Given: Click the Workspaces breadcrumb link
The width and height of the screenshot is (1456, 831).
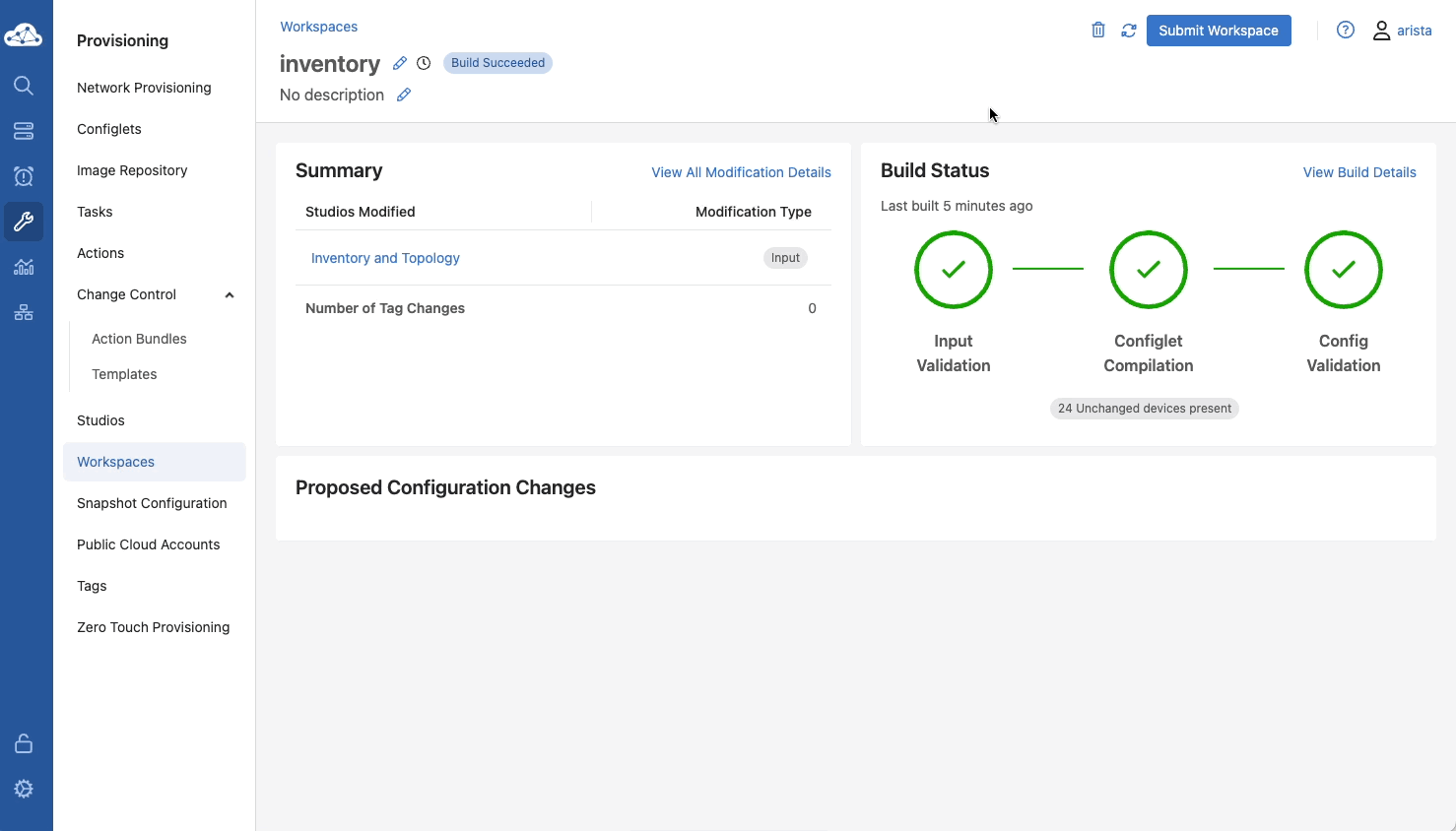Looking at the screenshot, I should click(x=318, y=27).
